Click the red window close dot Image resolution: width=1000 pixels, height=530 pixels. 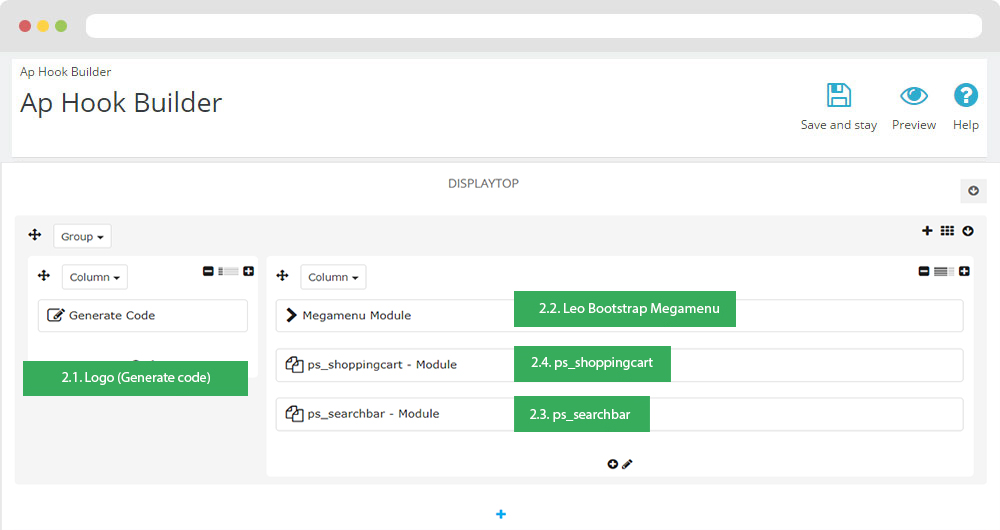coord(25,26)
